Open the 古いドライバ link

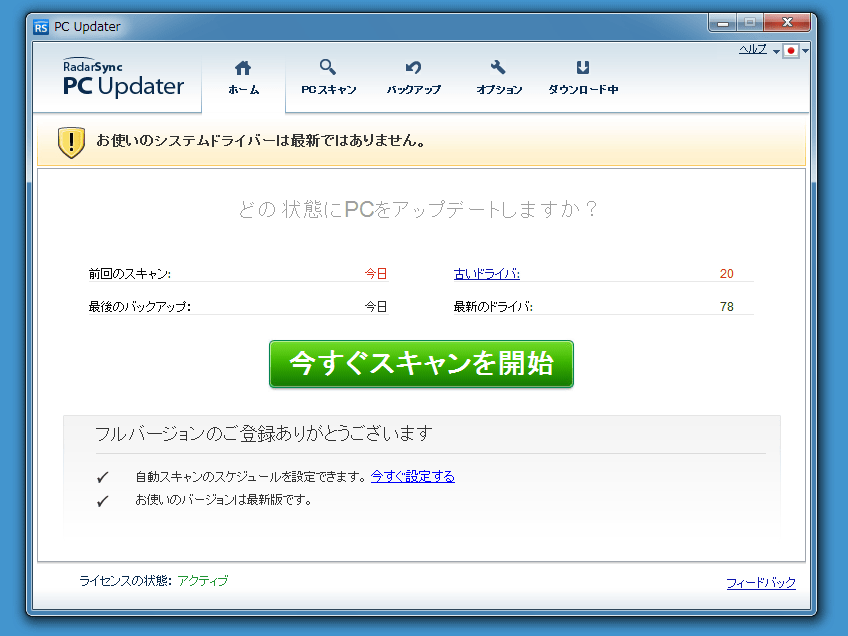click(487, 274)
